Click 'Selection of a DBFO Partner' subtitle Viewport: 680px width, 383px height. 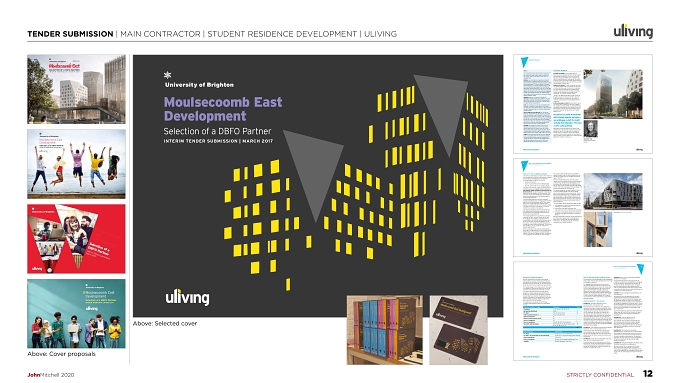[217, 131]
